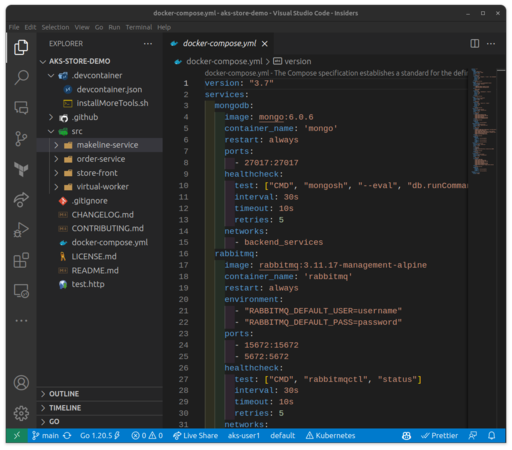Viewport: 512px width, 450px height.
Task: Expand the GO section
Action: pyautogui.click(x=100, y=422)
